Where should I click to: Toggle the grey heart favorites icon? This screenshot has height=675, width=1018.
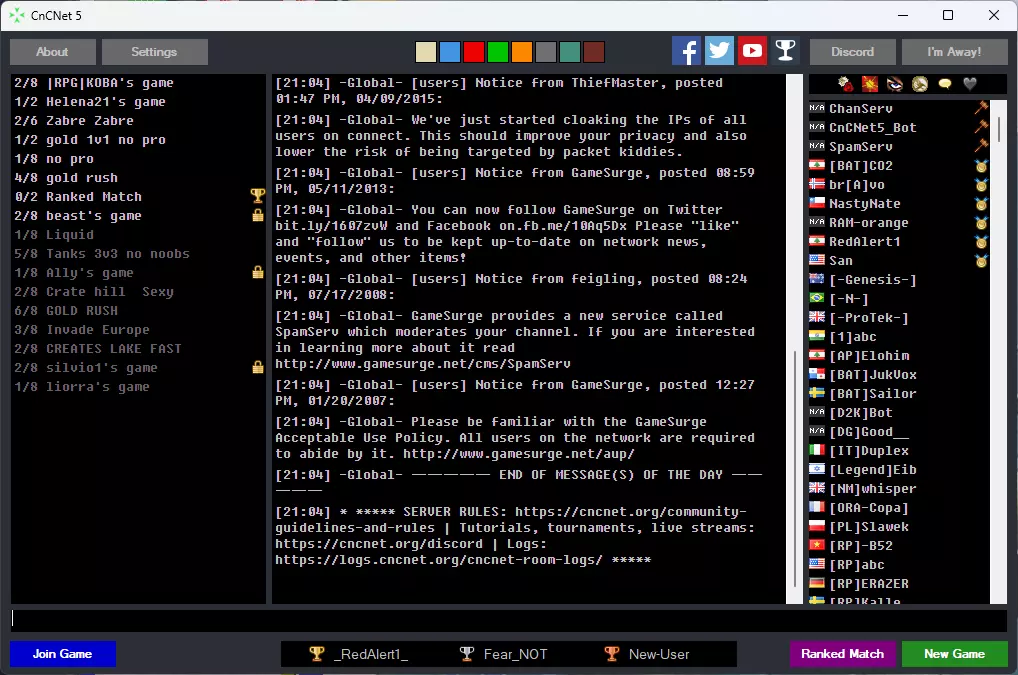pyautogui.click(x=970, y=84)
